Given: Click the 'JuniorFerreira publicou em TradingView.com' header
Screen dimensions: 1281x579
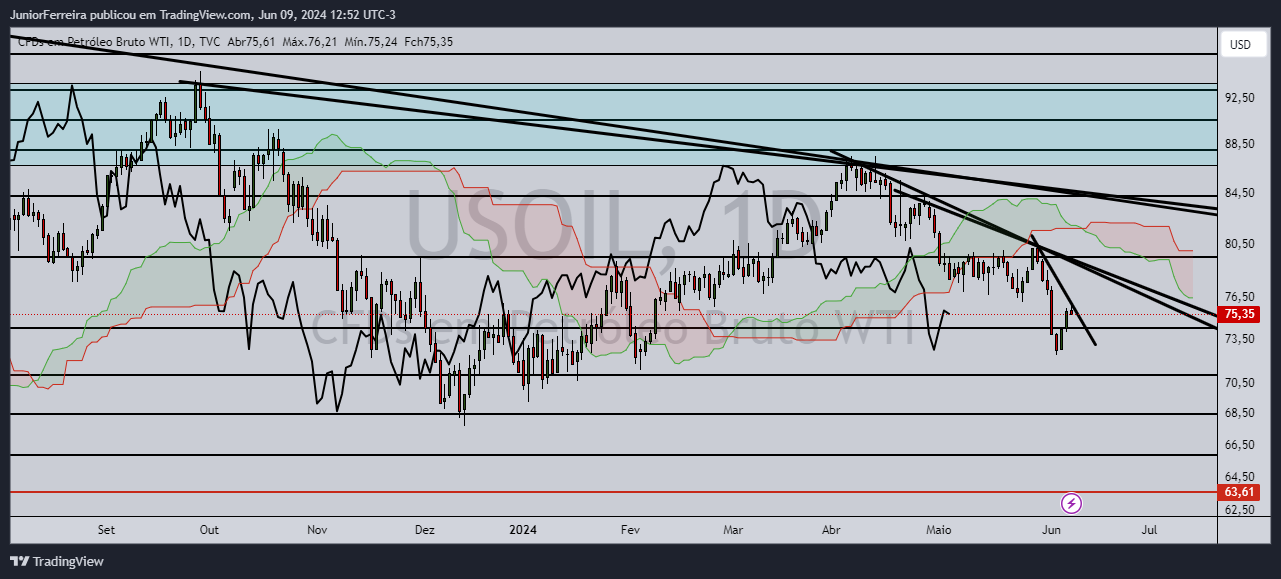Looking at the screenshot, I should click(x=130, y=15).
